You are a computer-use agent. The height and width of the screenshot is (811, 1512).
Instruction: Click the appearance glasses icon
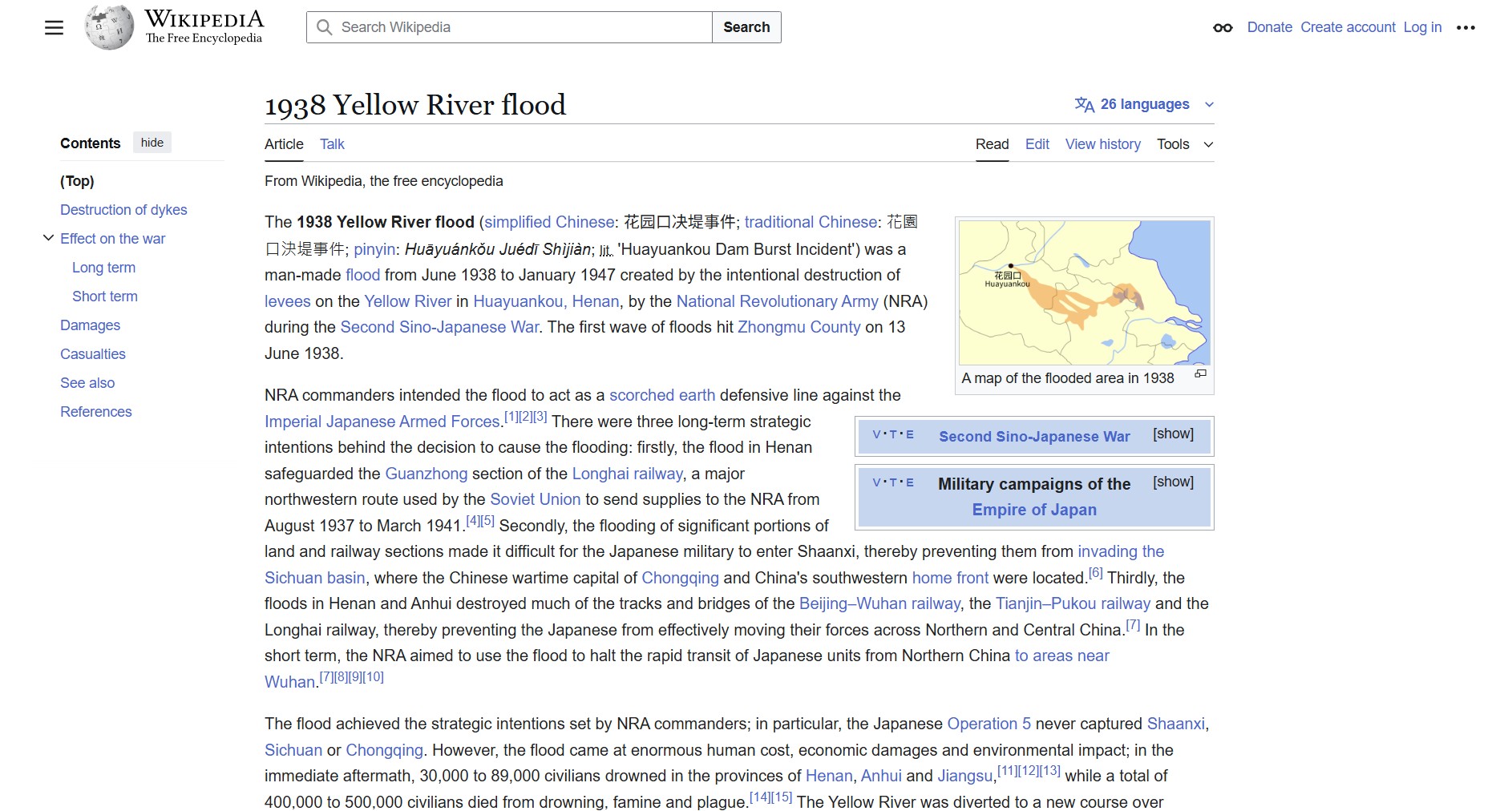pos(1223,27)
